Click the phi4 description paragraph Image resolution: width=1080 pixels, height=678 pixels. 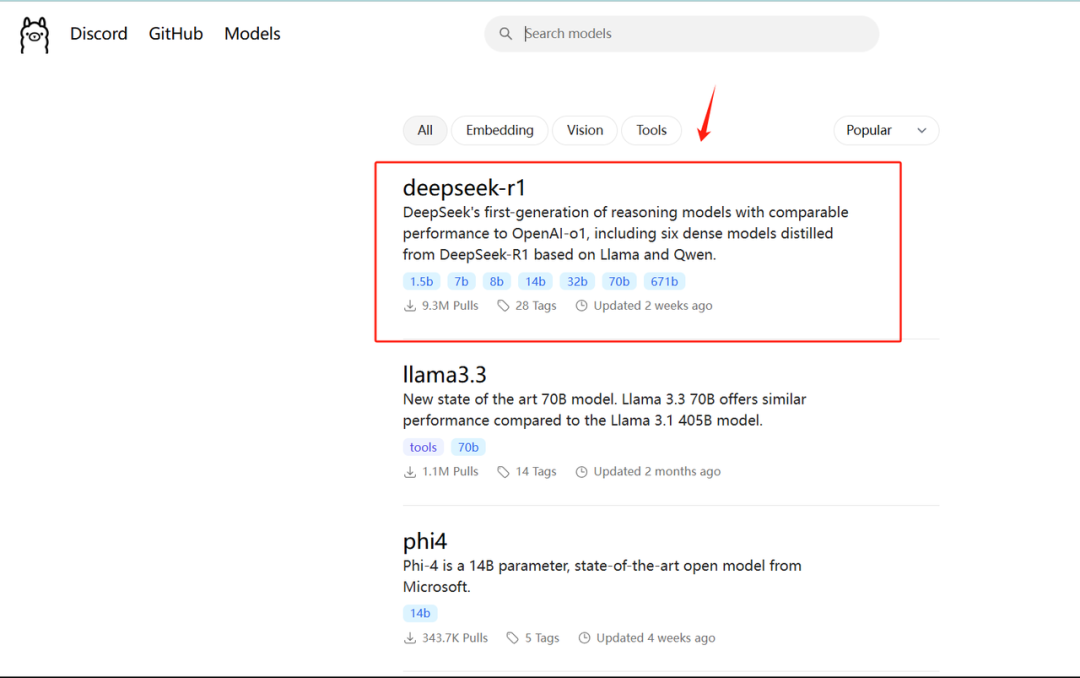(602, 576)
